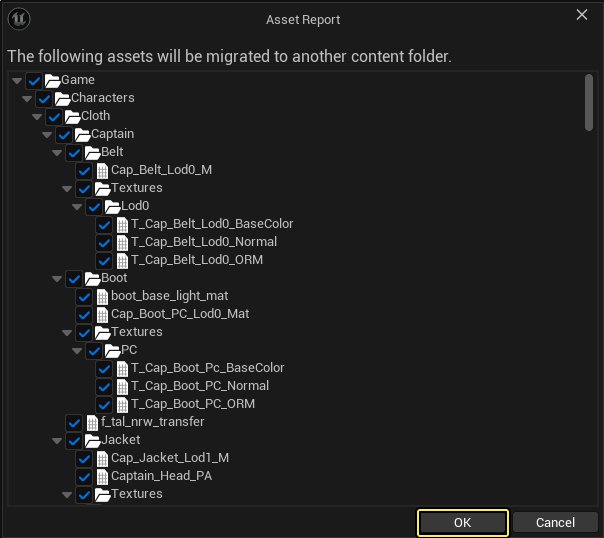The width and height of the screenshot is (604, 538).
Task: Click the Belt folder icon
Action: (x=92, y=153)
